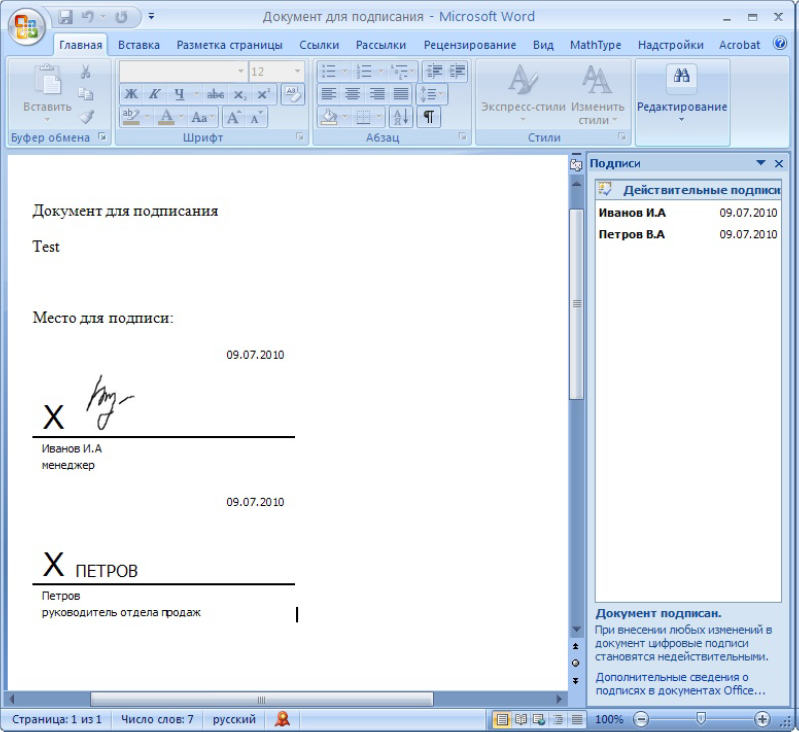
Task: Click the Decrease Indent icon
Action: coord(434,71)
